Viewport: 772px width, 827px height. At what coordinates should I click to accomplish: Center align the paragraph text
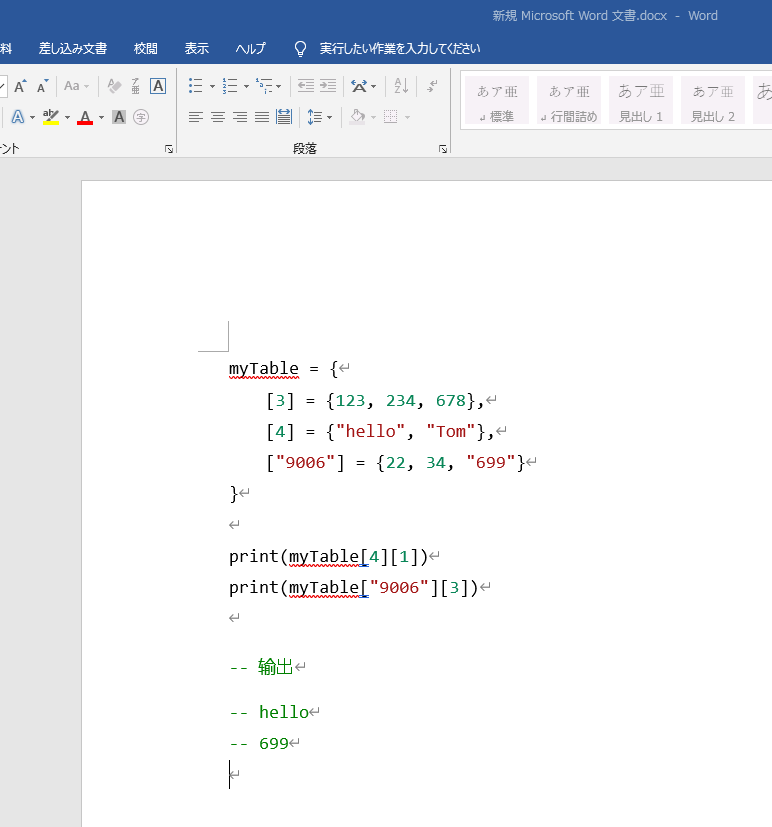click(x=218, y=117)
